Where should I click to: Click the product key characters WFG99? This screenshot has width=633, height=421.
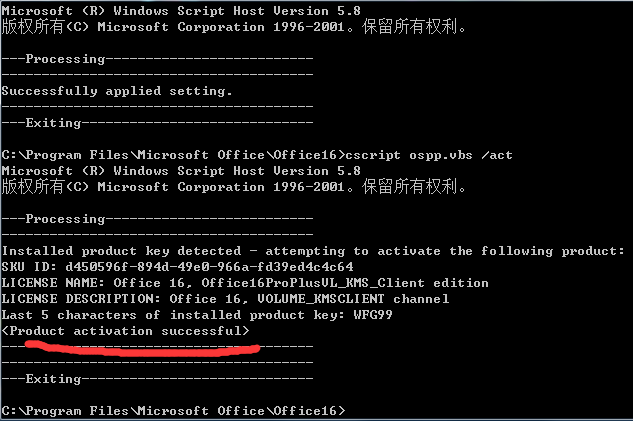tap(373, 315)
